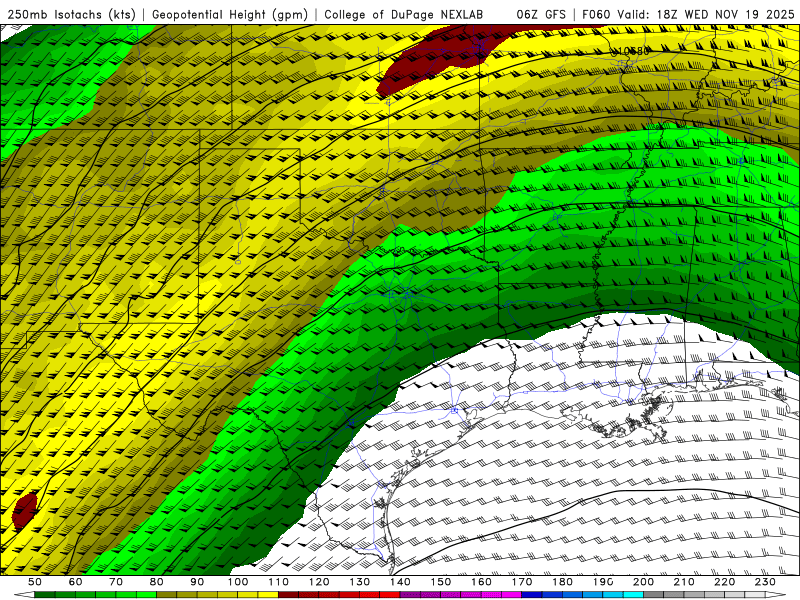
Task: Click the '220' label on the color scale
Action: click(x=725, y=582)
